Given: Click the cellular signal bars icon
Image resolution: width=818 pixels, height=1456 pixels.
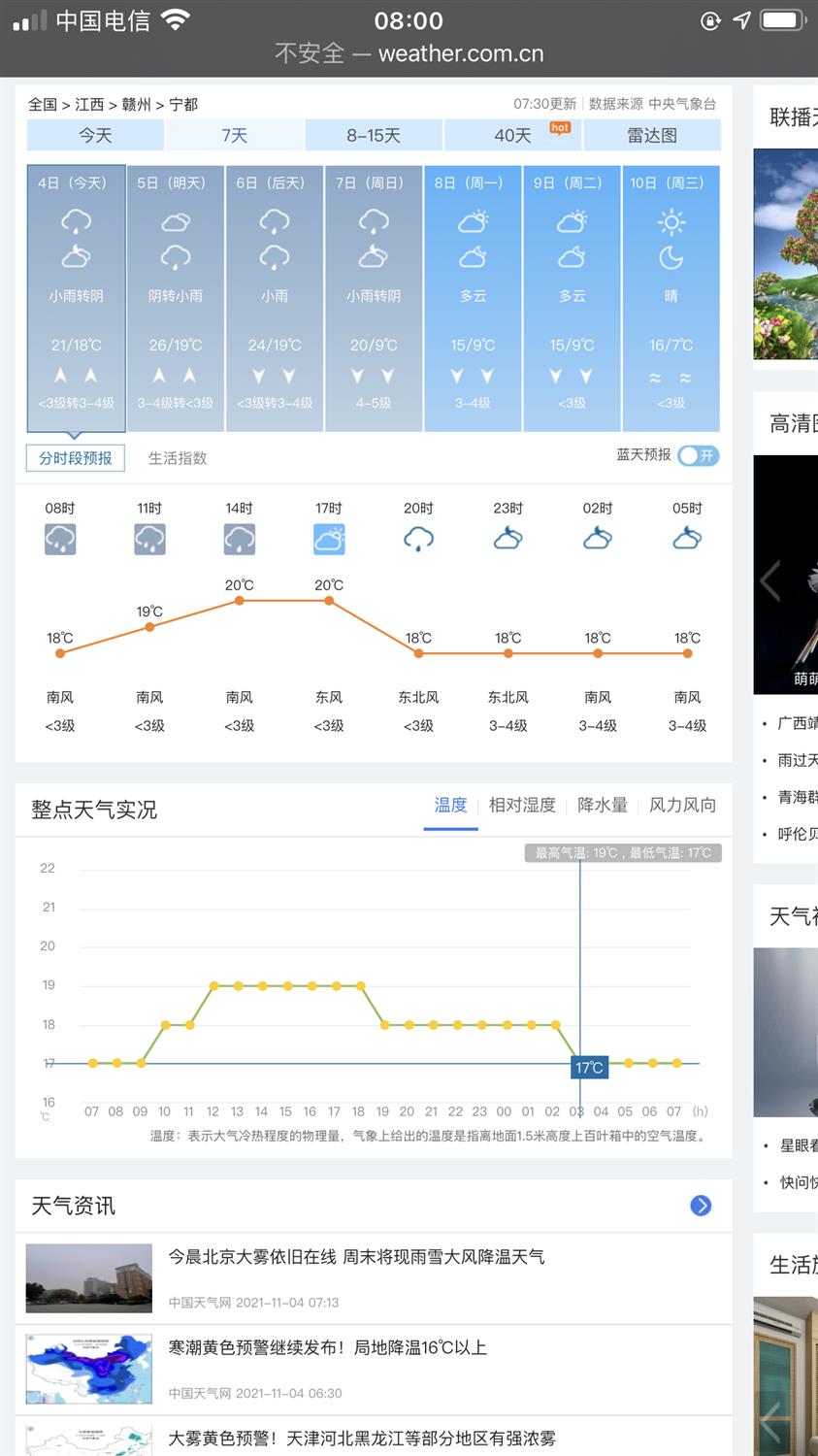Looking at the screenshot, I should tap(29, 20).
